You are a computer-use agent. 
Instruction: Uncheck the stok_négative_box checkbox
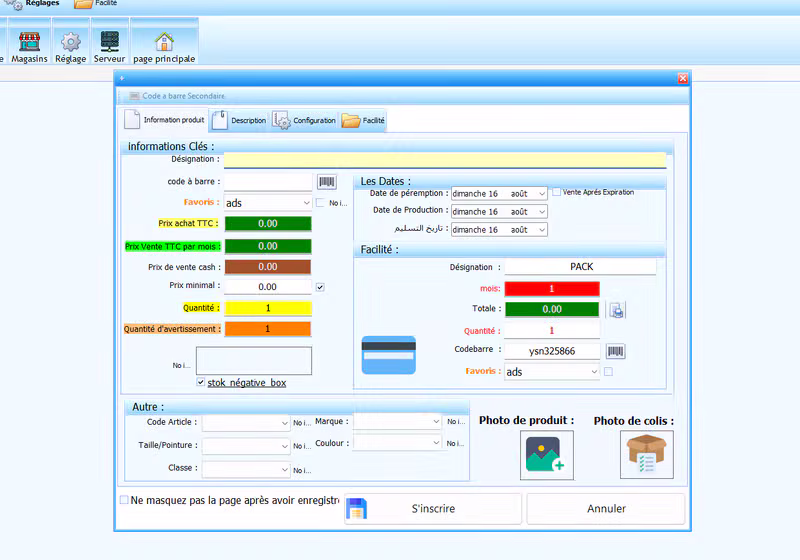tap(201, 382)
